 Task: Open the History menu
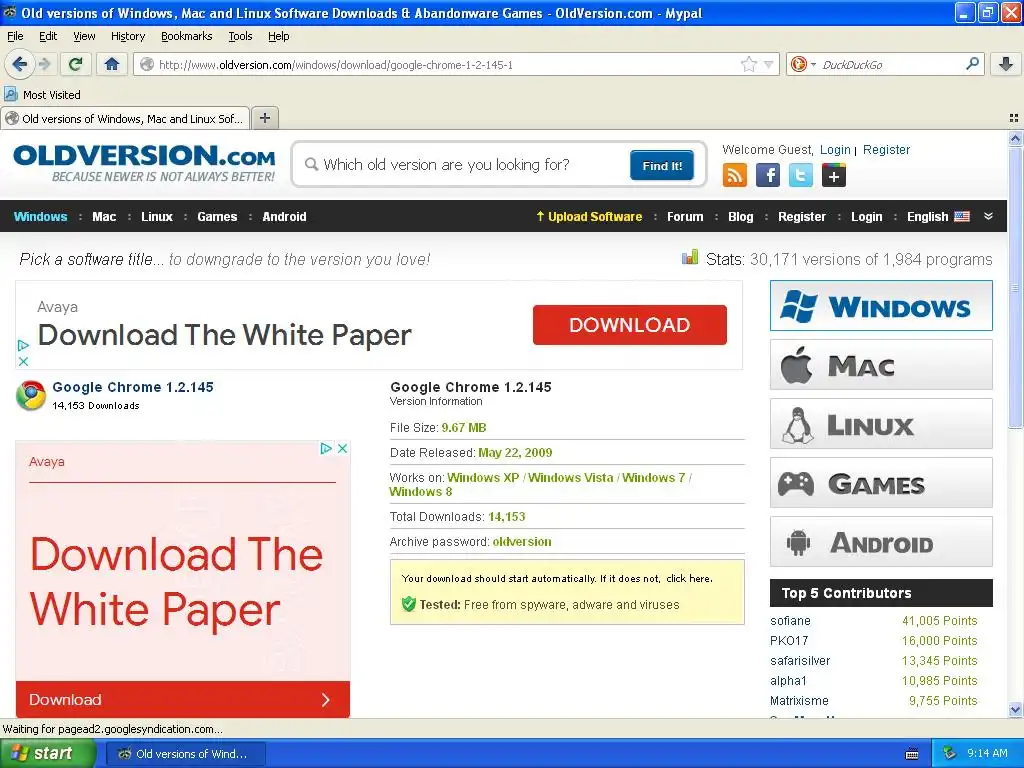pyautogui.click(x=127, y=36)
